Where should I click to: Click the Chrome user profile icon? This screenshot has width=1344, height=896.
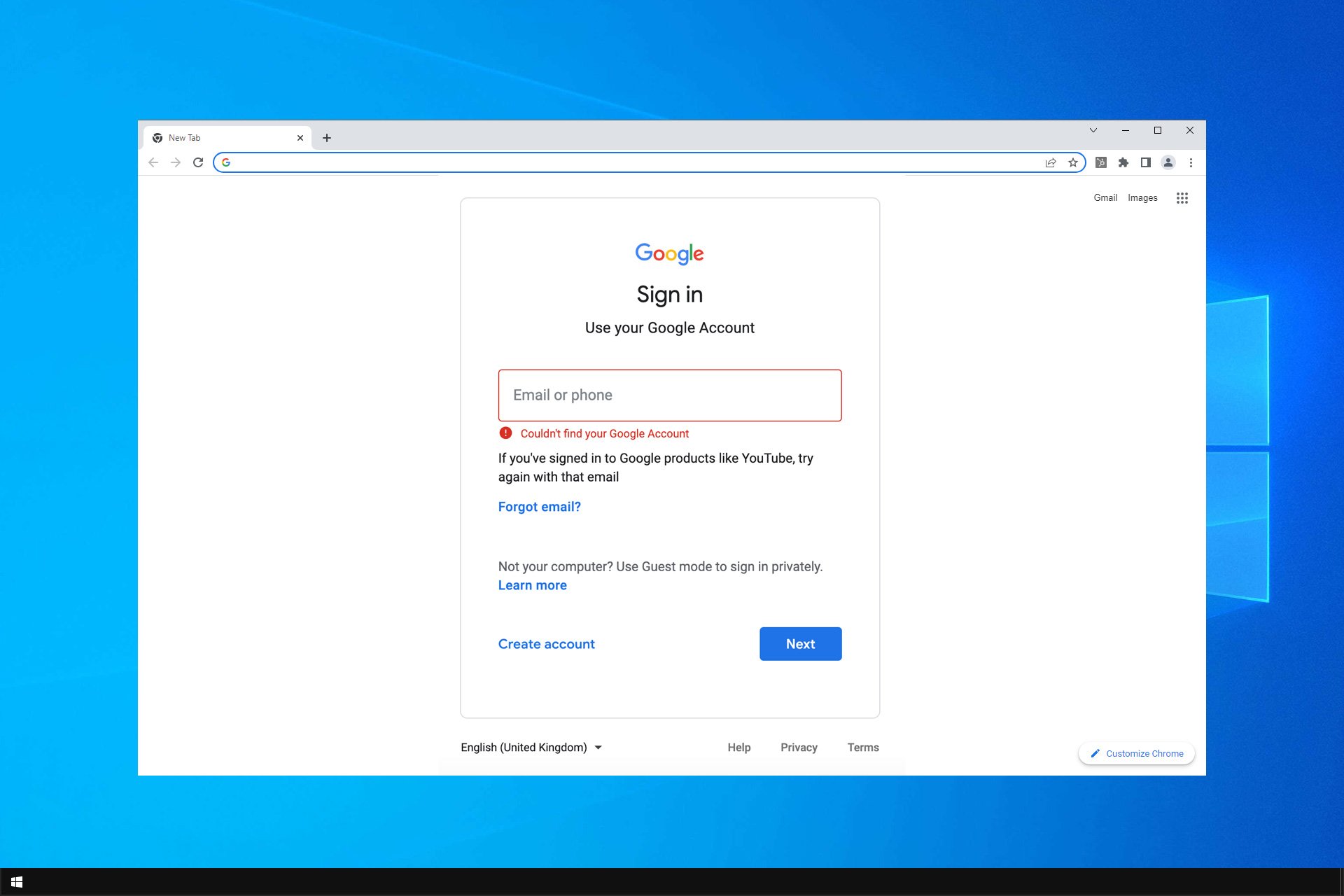pyautogui.click(x=1168, y=162)
